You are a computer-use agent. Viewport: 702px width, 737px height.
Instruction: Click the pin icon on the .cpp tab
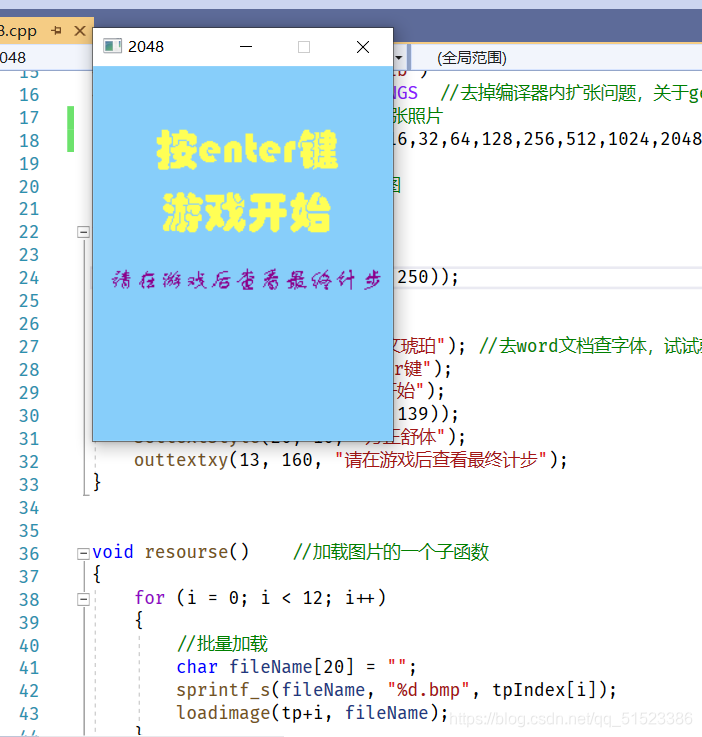coord(57,31)
